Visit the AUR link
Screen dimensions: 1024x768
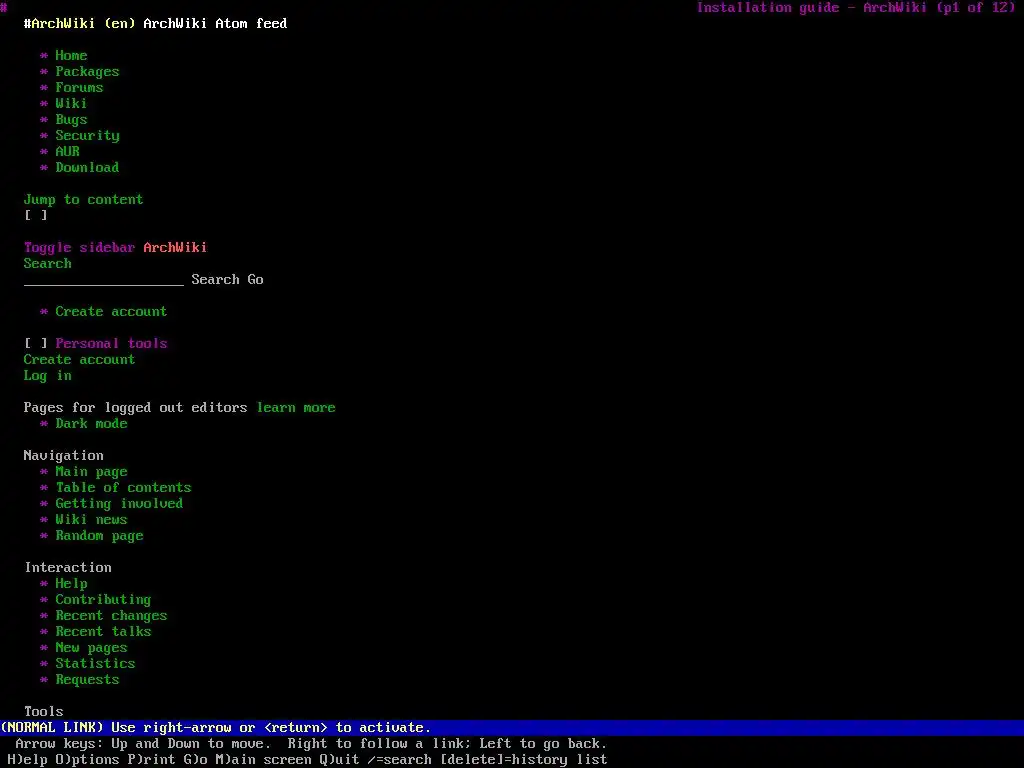(67, 152)
